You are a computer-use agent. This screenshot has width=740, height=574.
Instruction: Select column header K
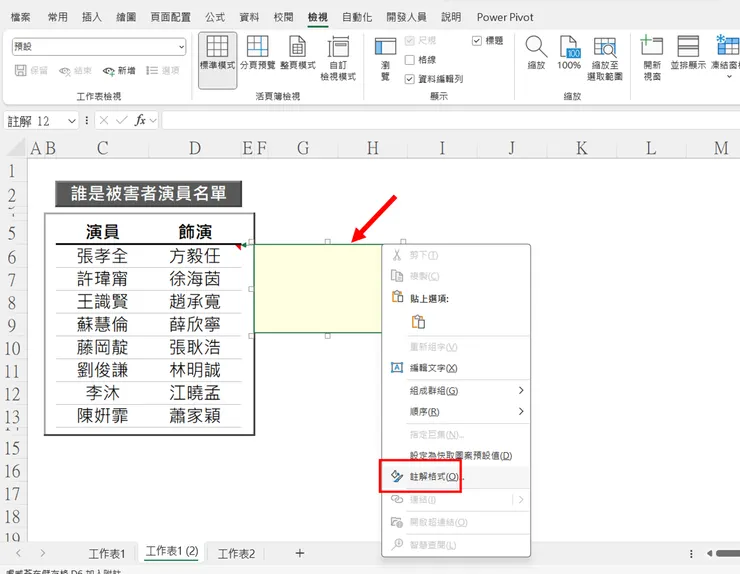(581, 148)
